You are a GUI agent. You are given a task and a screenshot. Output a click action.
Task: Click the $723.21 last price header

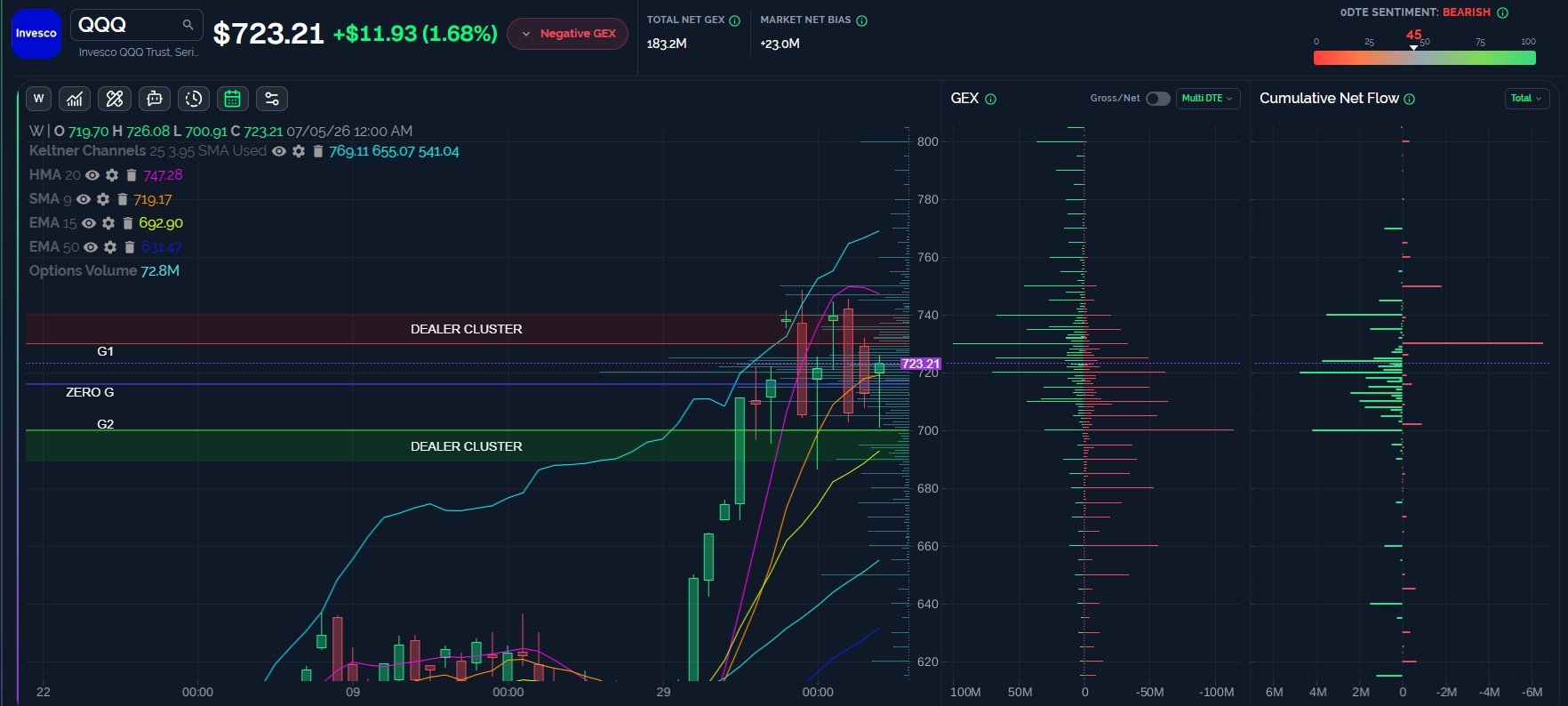(x=268, y=34)
